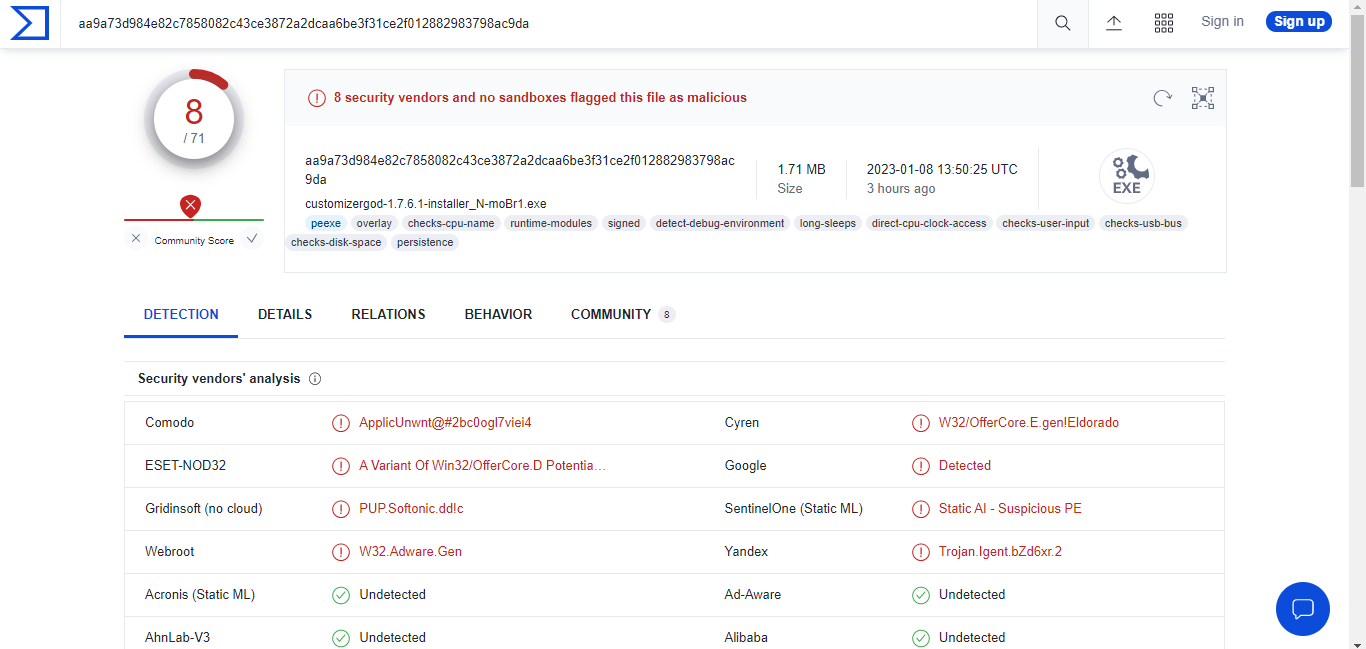Click the Community Score label
Viewport: 1366px width, 649px height.
pyautogui.click(x=194, y=241)
